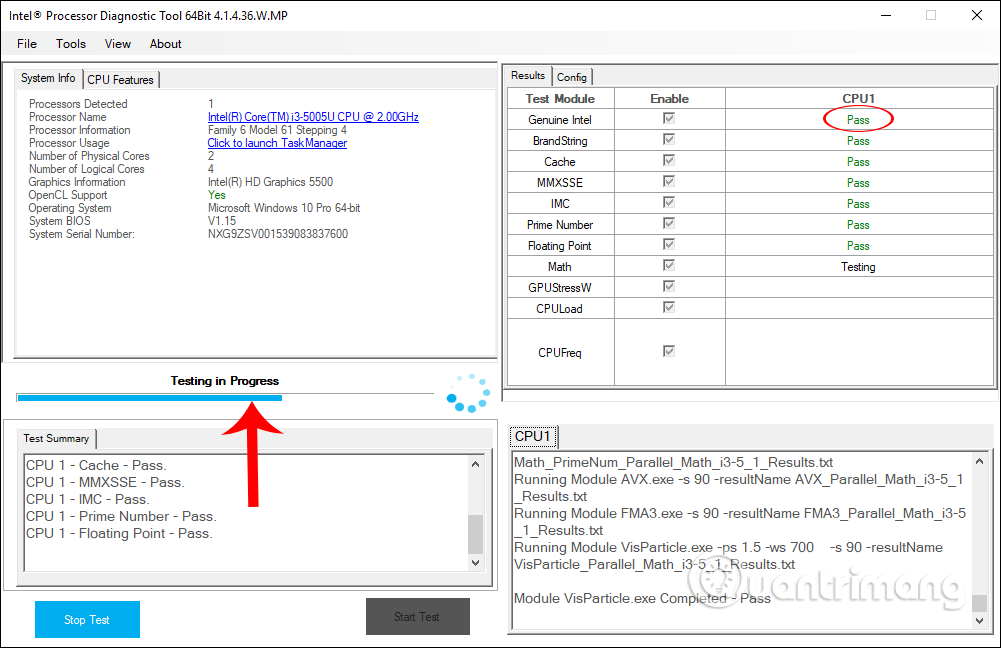Toggle the Prime Number enable checkbox
Viewport: 1001px width, 648px height.
coord(668,223)
